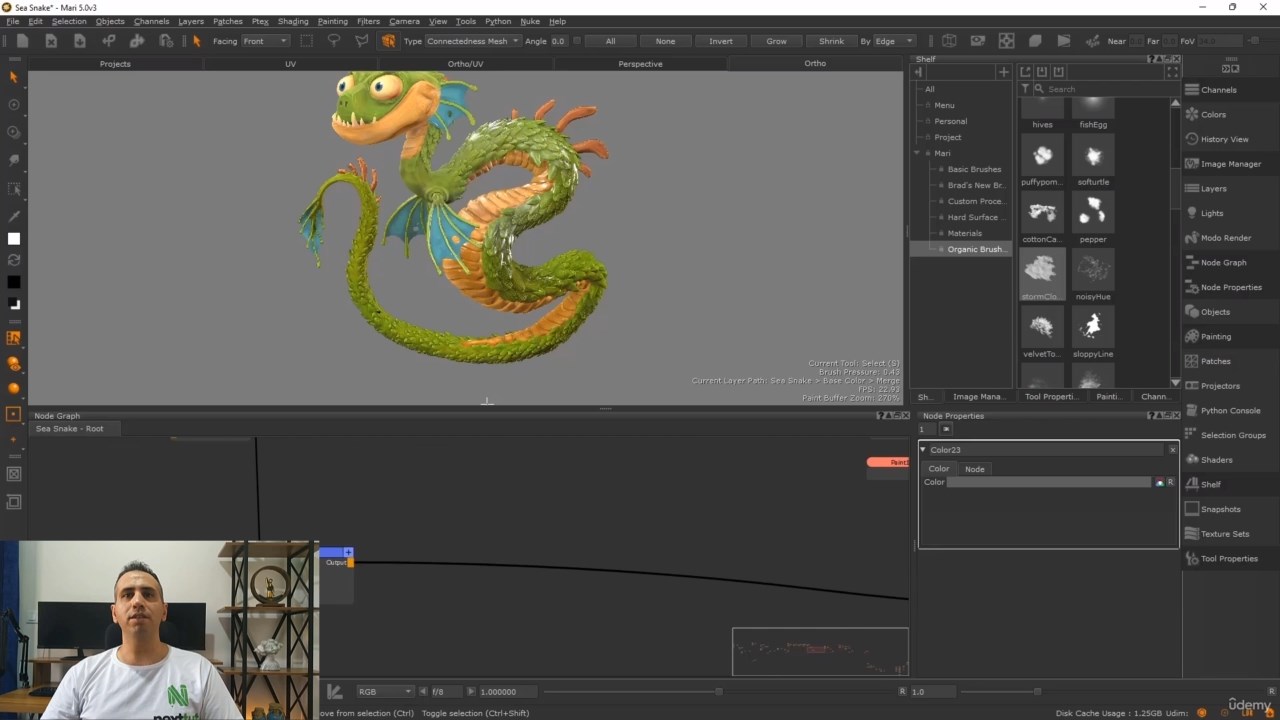Click the color picker icon beside Color field
Screen dimensions: 1280x720
coord(1159,482)
